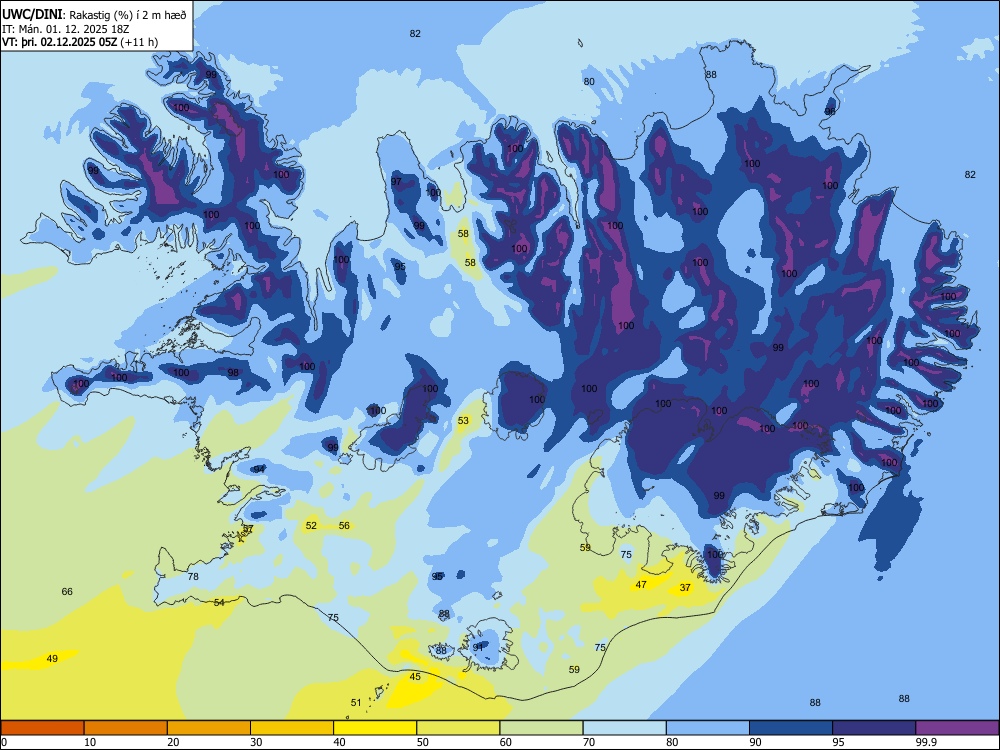
Task: Click the 'VT: þri. 02.12.2025 05Z (+11 h)' line
Action: (x=80, y=42)
